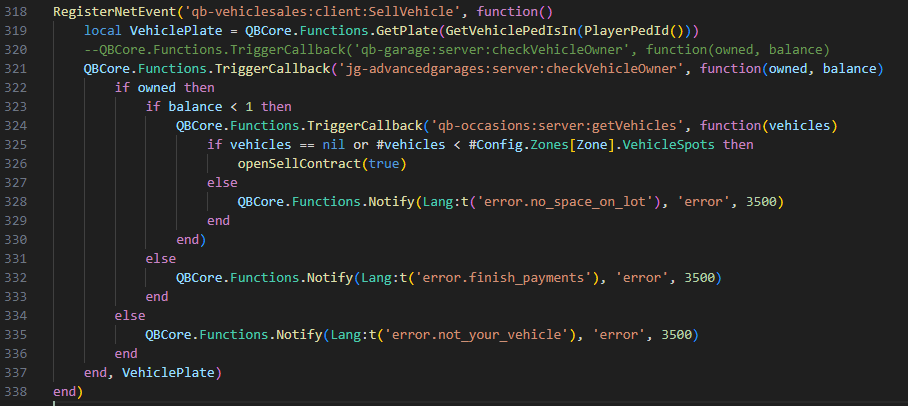Click the else keyword on line 334

tap(130, 316)
